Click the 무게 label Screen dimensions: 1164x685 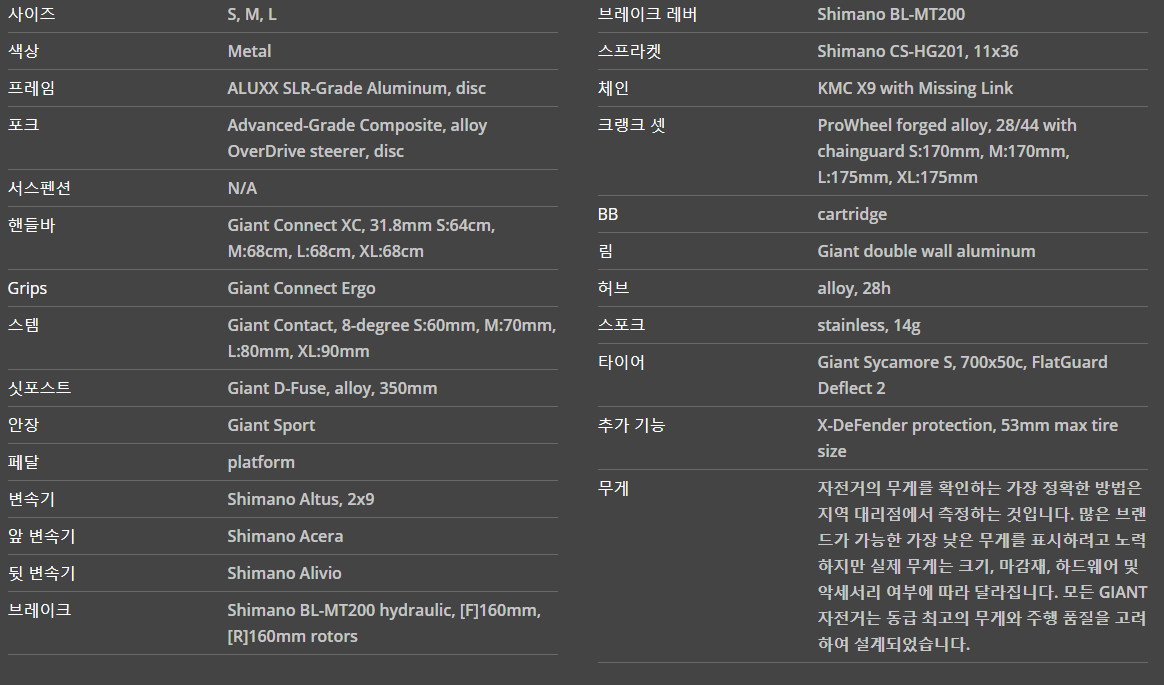click(x=613, y=488)
